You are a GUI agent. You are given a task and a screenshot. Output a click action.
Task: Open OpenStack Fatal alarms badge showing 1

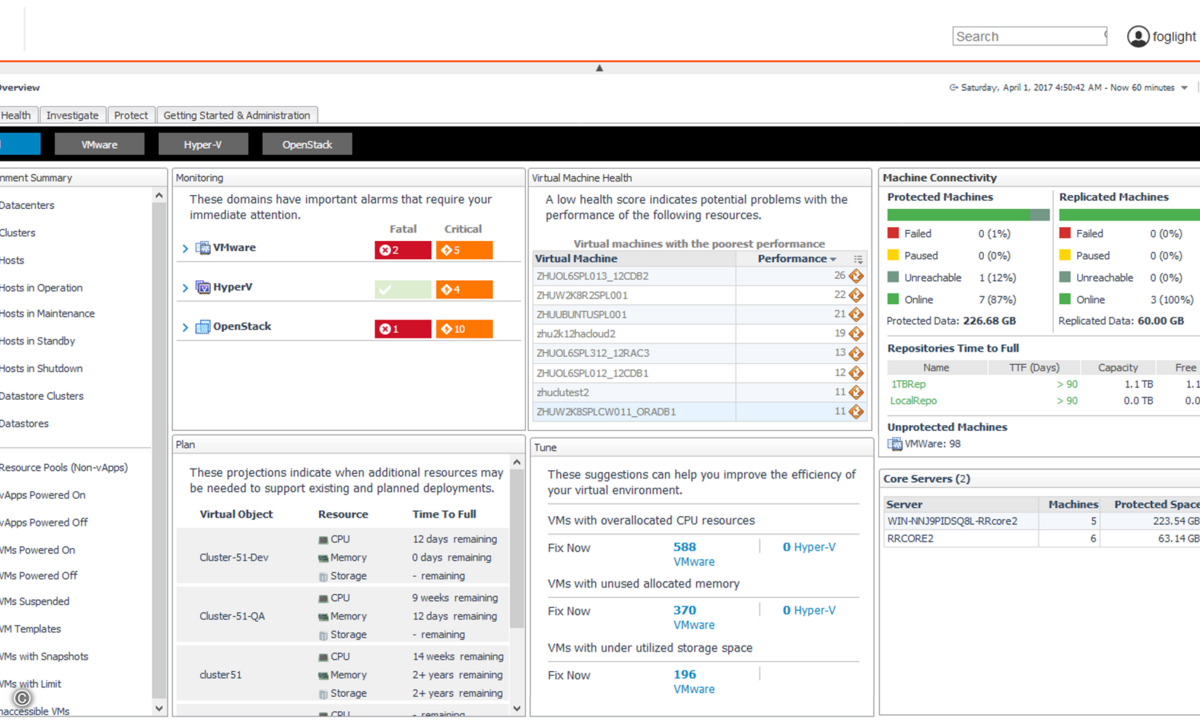click(403, 329)
